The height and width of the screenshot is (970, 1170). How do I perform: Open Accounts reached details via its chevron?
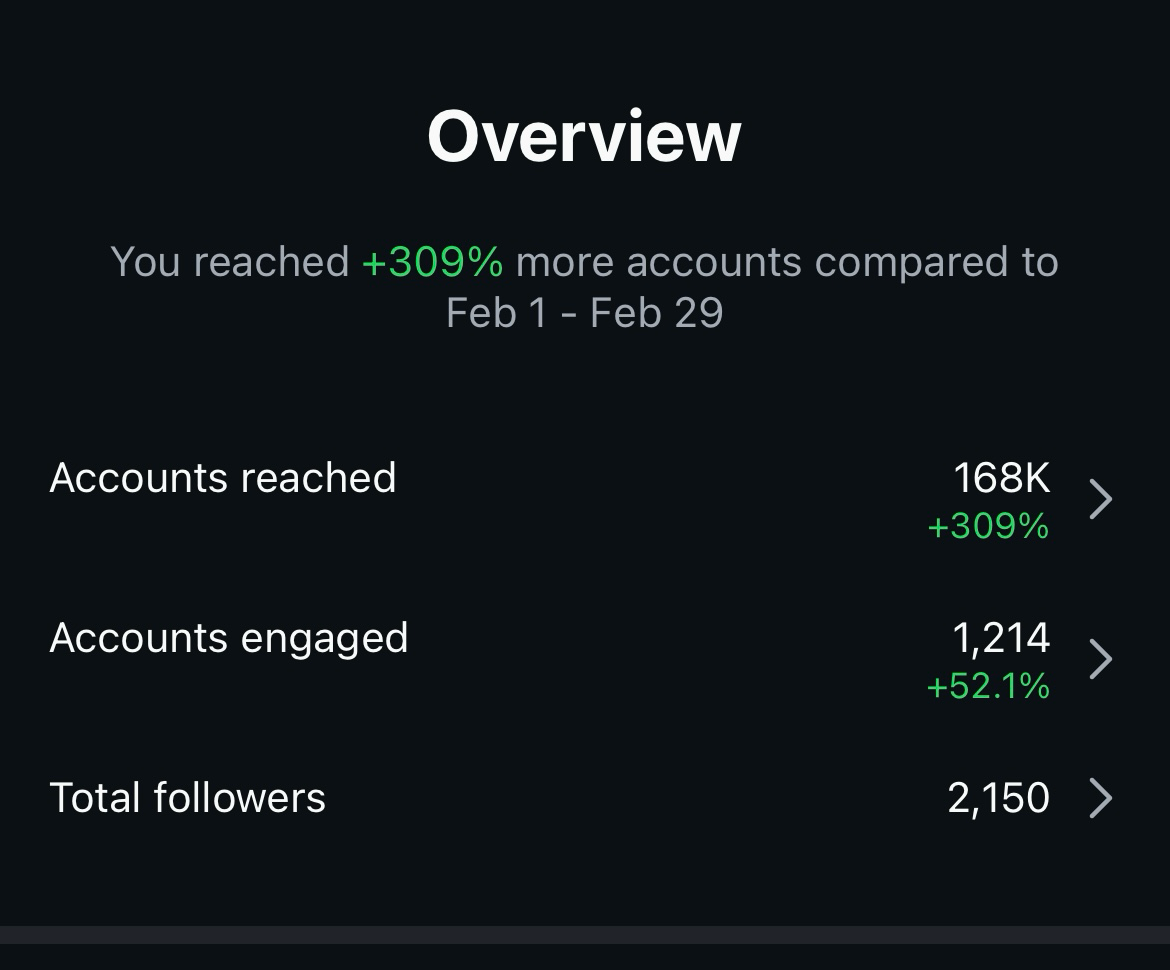click(x=1101, y=499)
